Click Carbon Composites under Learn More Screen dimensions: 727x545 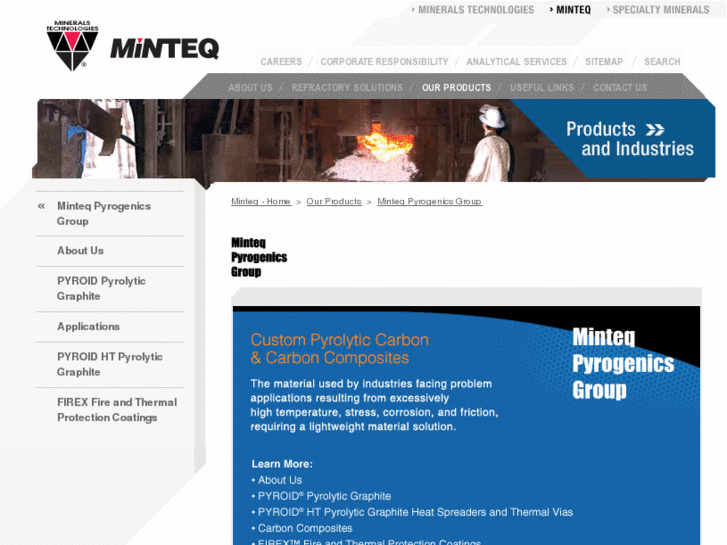pyautogui.click(x=305, y=528)
